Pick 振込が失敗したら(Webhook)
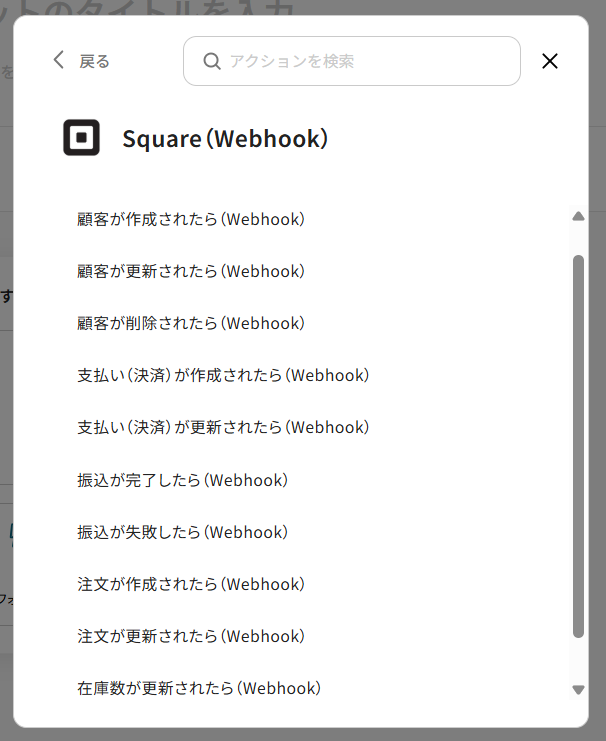 [x=182, y=532]
